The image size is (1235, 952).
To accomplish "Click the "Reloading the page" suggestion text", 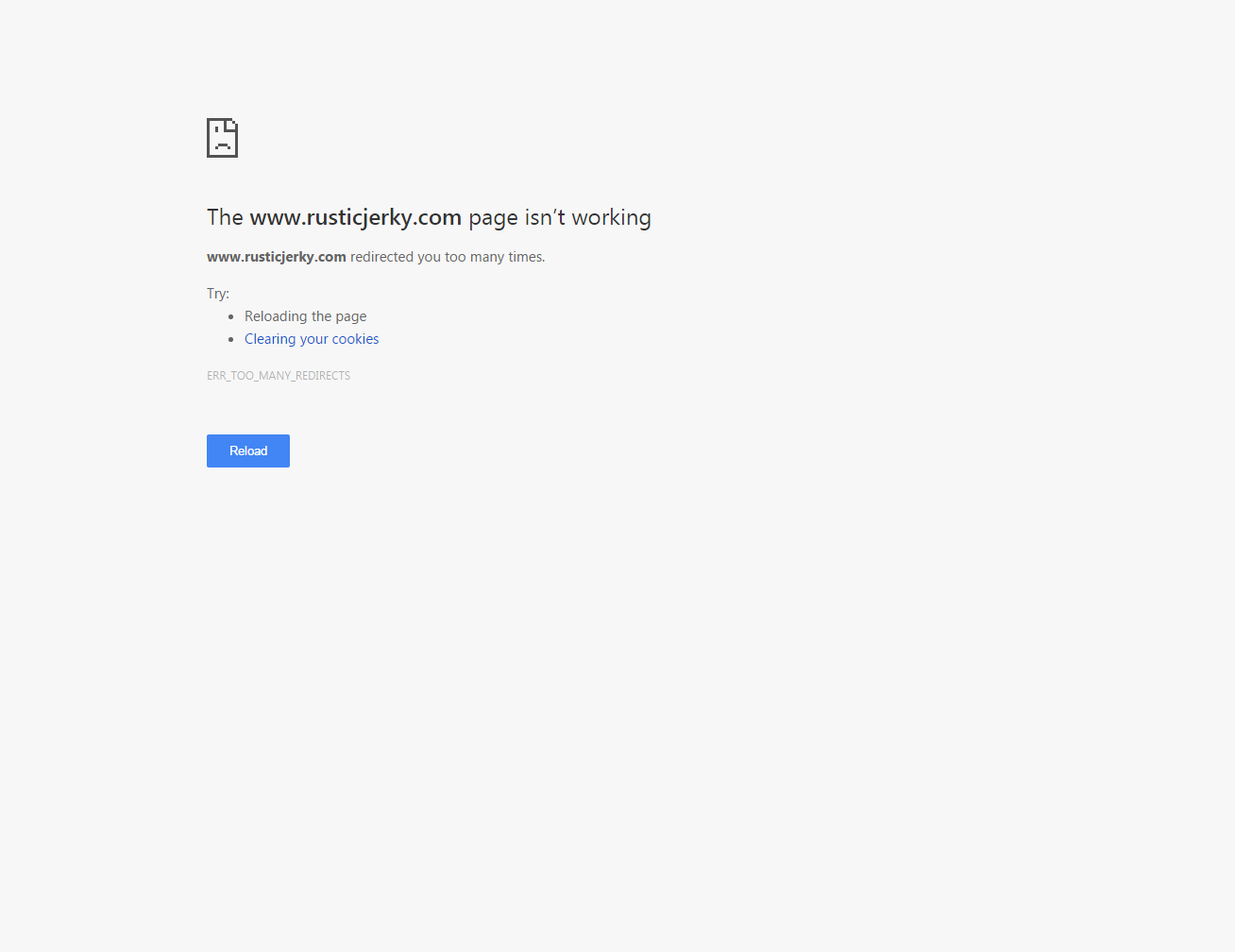I will click(x=305, y=316).
